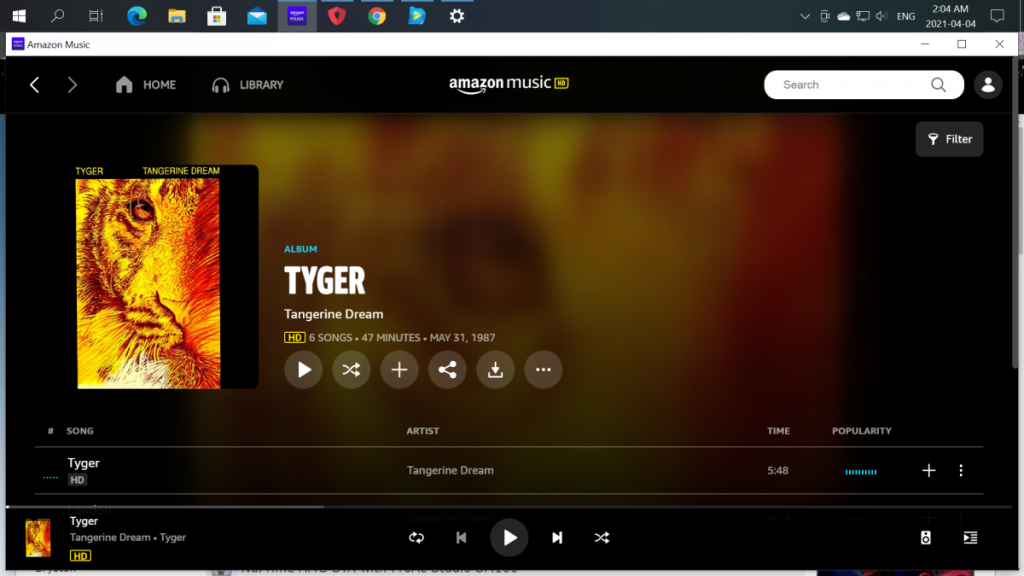Open Windows Start menu
Screen dimensions: 1024x576
(x=19, y=16)
